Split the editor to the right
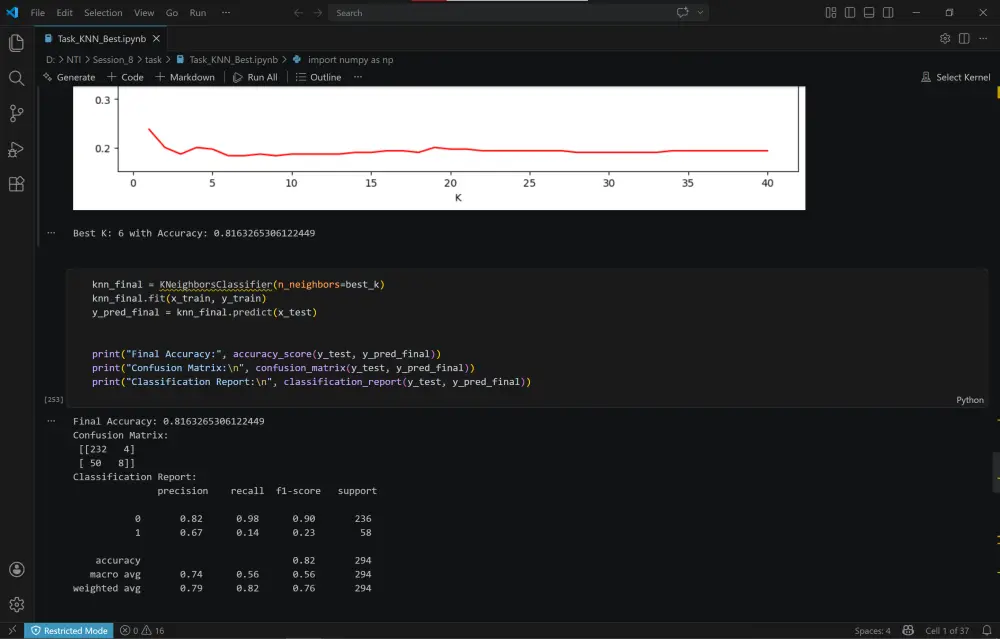The image size is (1000, 639). (x=964, y=38)
